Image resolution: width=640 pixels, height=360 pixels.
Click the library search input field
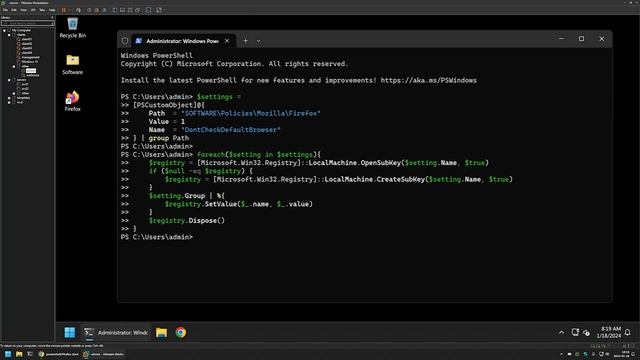28,23
